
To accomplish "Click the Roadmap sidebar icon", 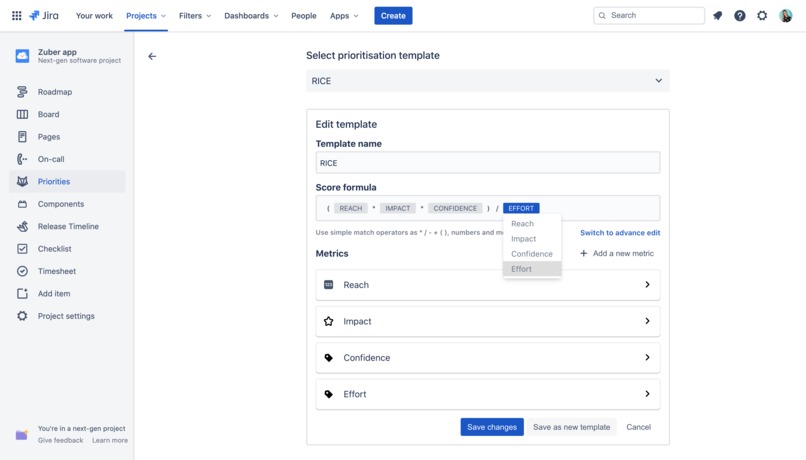I will pyautogui.click(x=22, y=91).
